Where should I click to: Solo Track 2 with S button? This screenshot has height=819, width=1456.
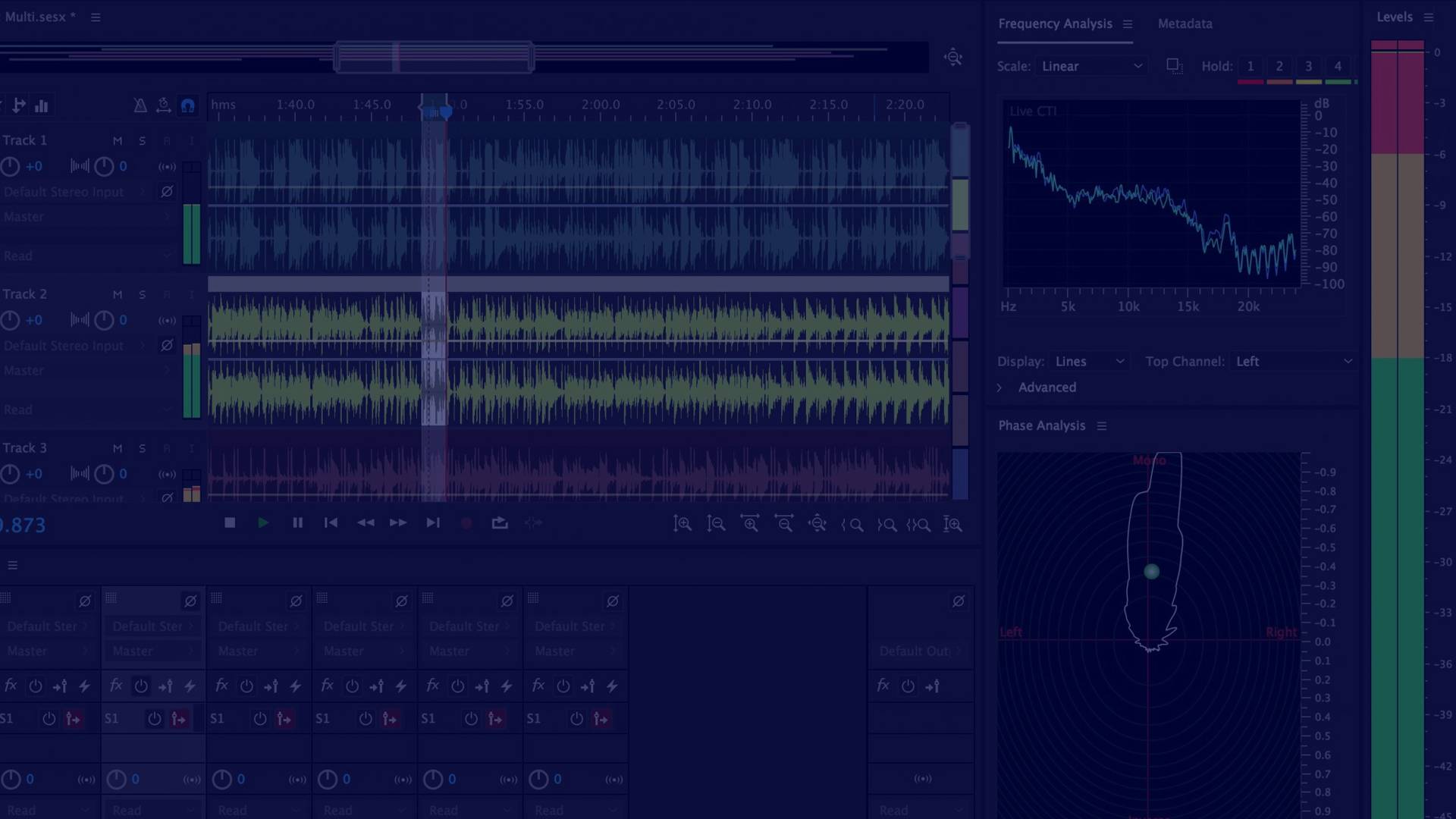142,294
